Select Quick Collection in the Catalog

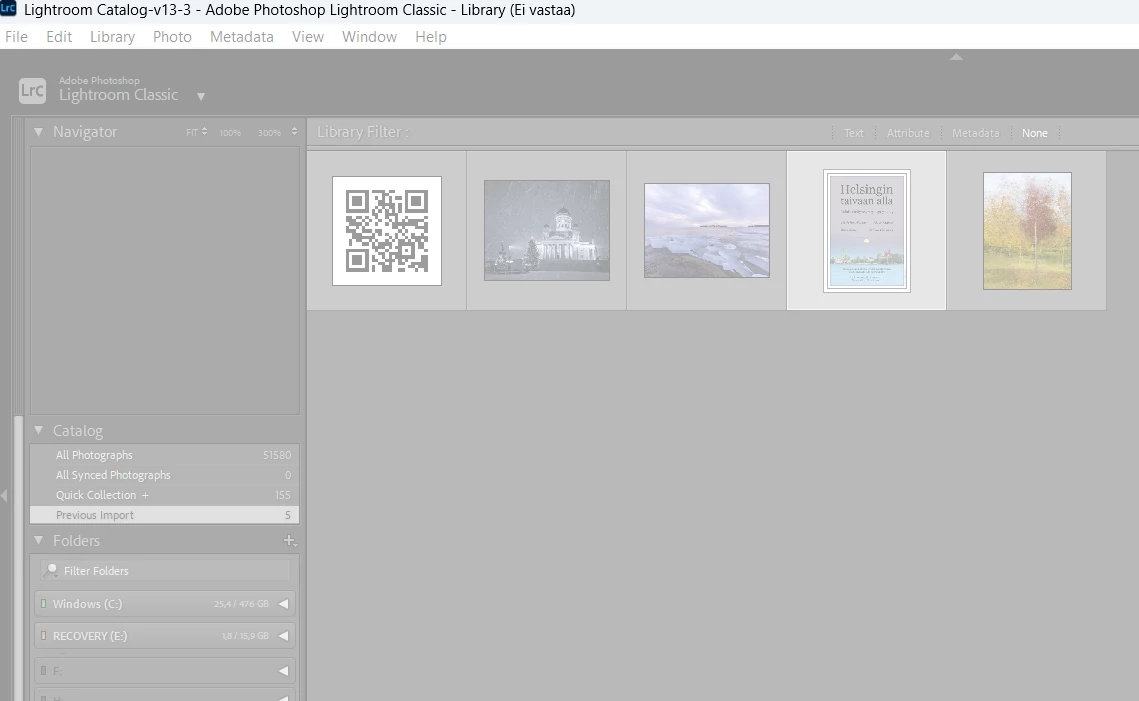pyautogui.click(x=164, y=495)
